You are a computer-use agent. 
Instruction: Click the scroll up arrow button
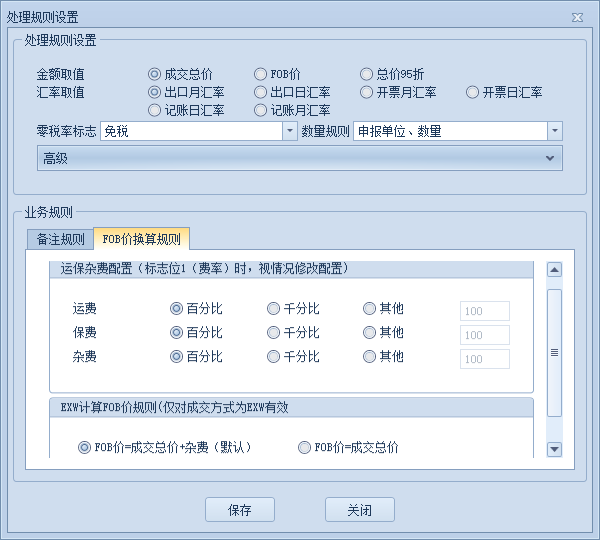pyautogui.click(x=554, y=269)
